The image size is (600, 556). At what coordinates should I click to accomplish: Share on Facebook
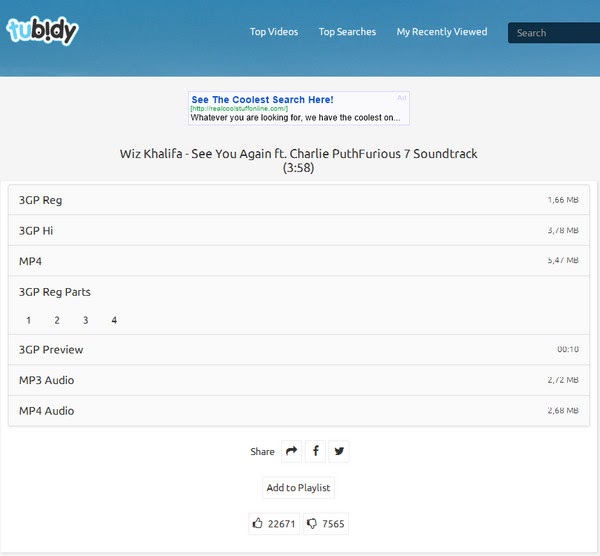(x=315, y=452)
